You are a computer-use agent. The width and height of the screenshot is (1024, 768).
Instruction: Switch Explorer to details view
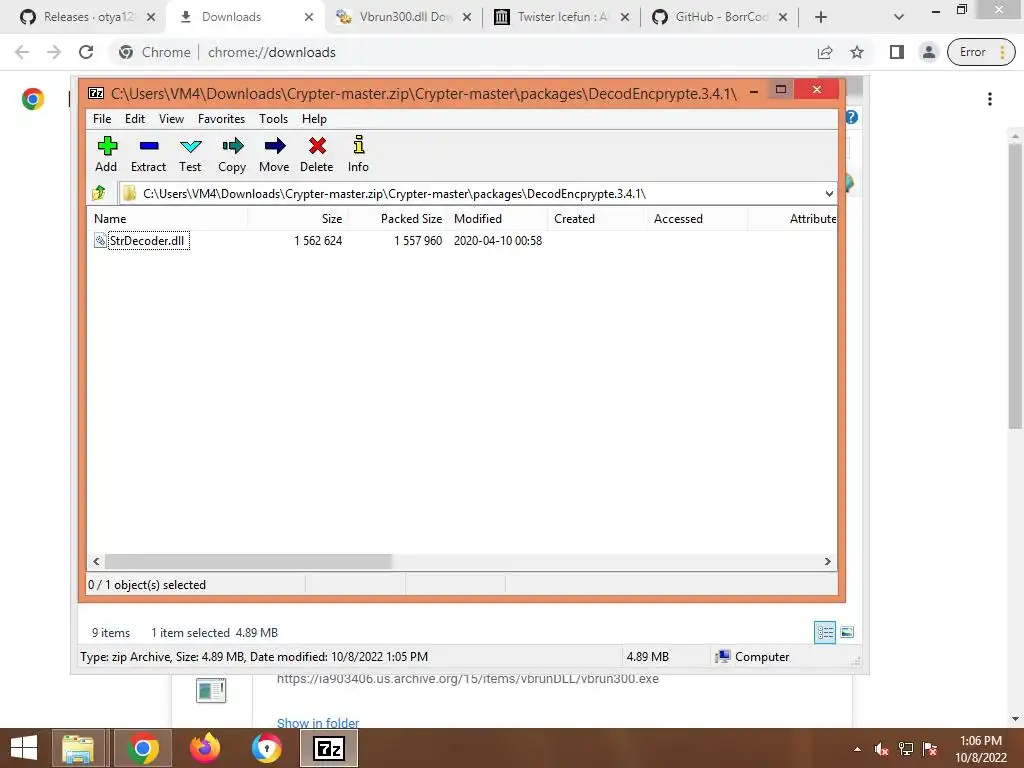coord(825,632)
